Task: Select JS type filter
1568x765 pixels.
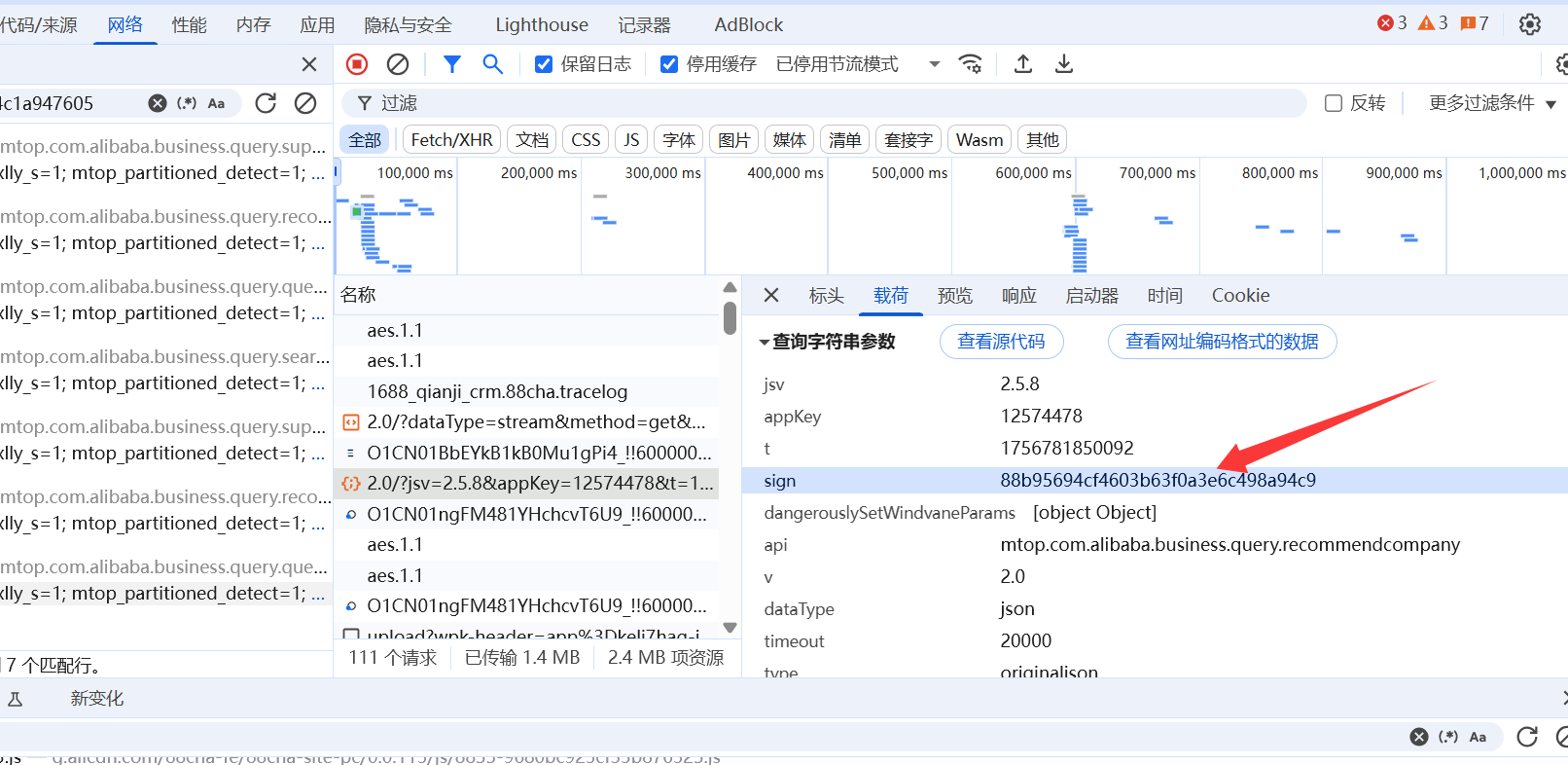Action: tap(632, 140)
